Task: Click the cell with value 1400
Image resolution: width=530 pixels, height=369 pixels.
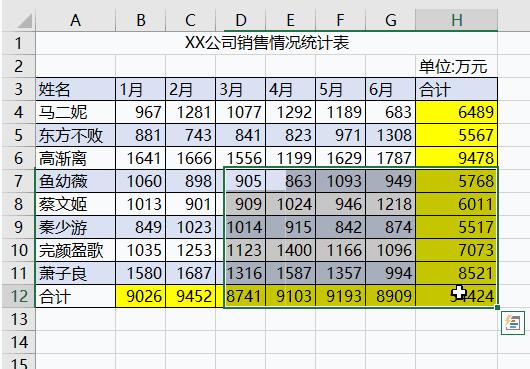Action: 290,250
